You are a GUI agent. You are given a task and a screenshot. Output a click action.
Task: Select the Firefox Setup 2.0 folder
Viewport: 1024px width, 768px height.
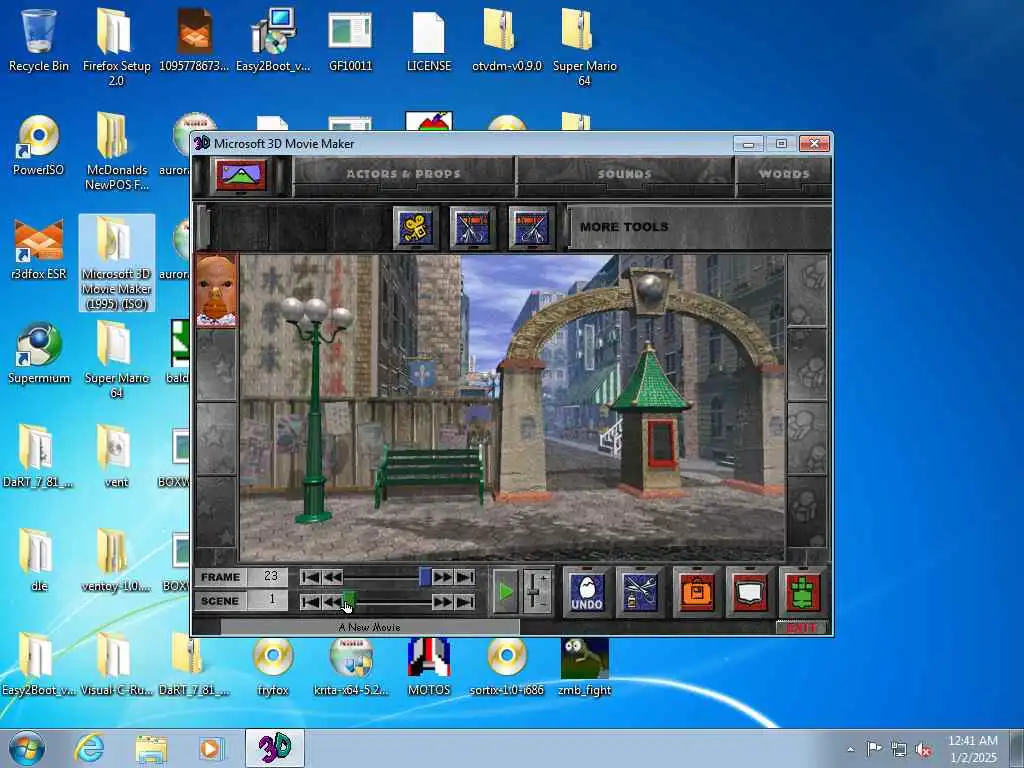point(116,46)
